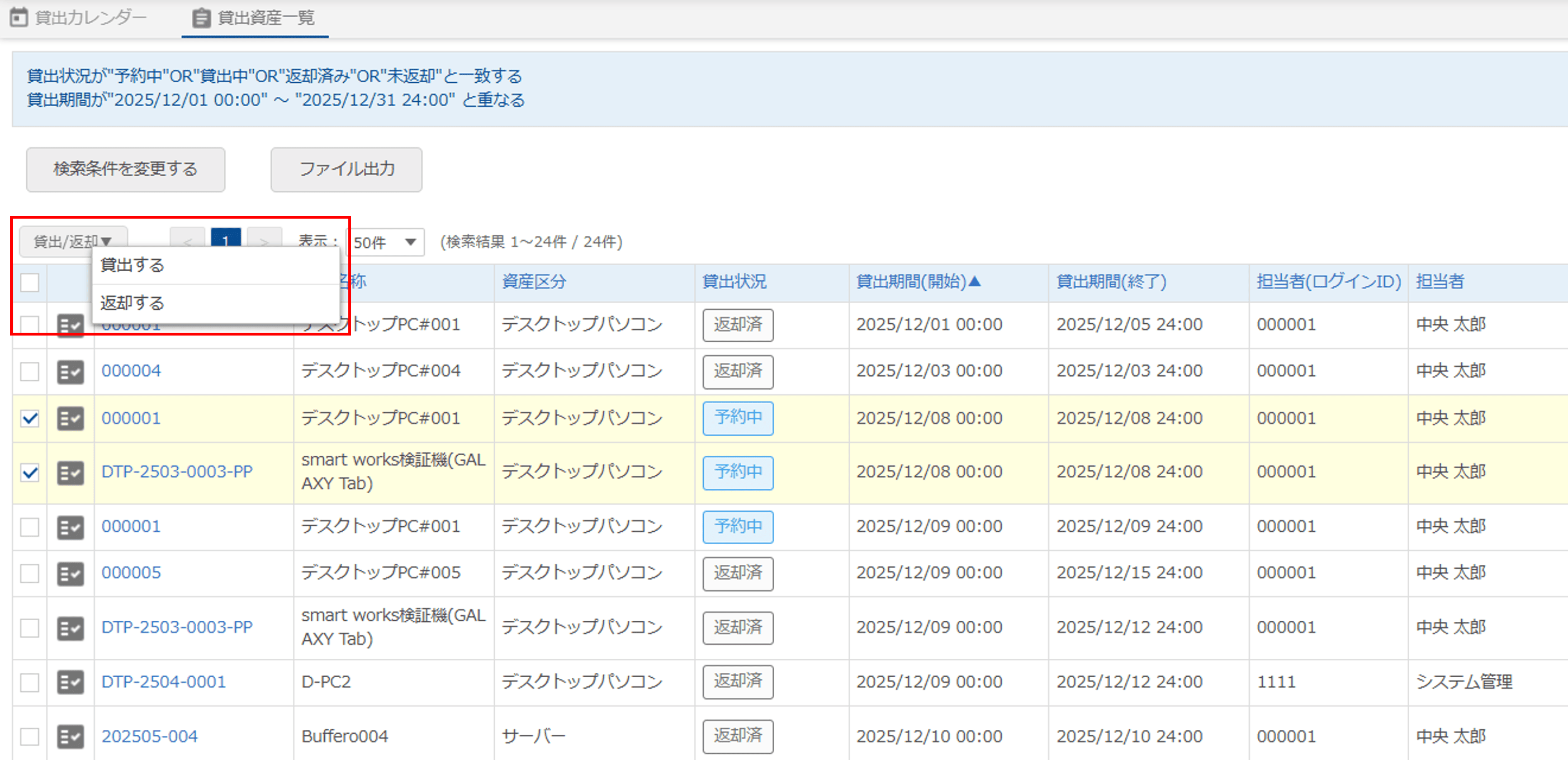Toggle the select-all checkbox in the table header

29,282
